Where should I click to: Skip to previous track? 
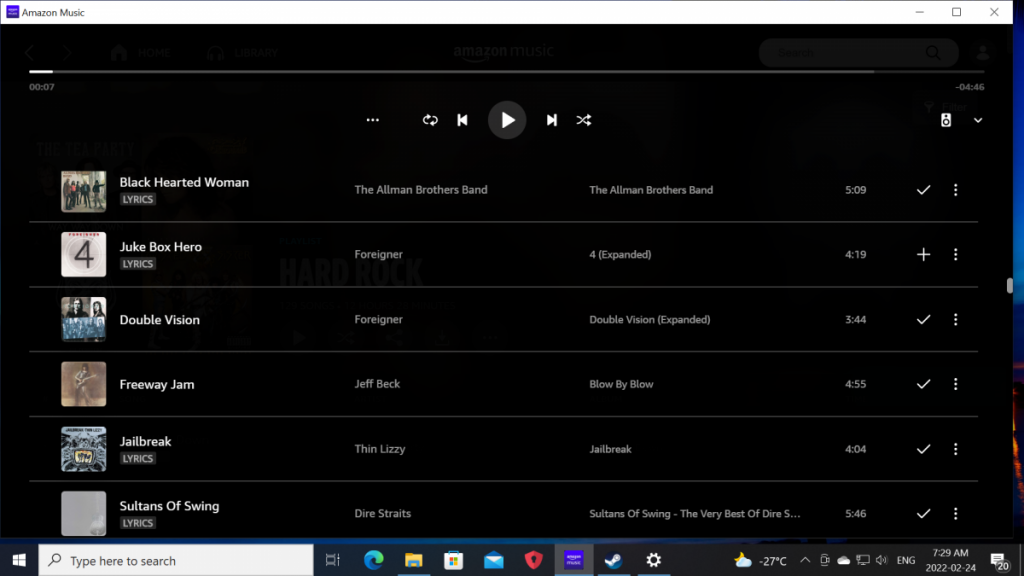(462, 120)
